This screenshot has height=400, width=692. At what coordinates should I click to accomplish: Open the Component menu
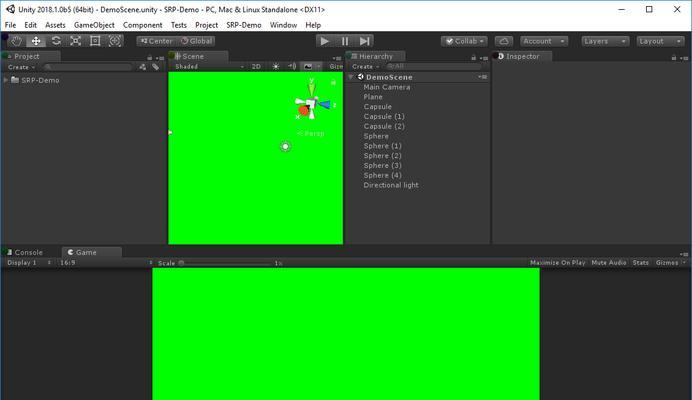tap(143, 25)
